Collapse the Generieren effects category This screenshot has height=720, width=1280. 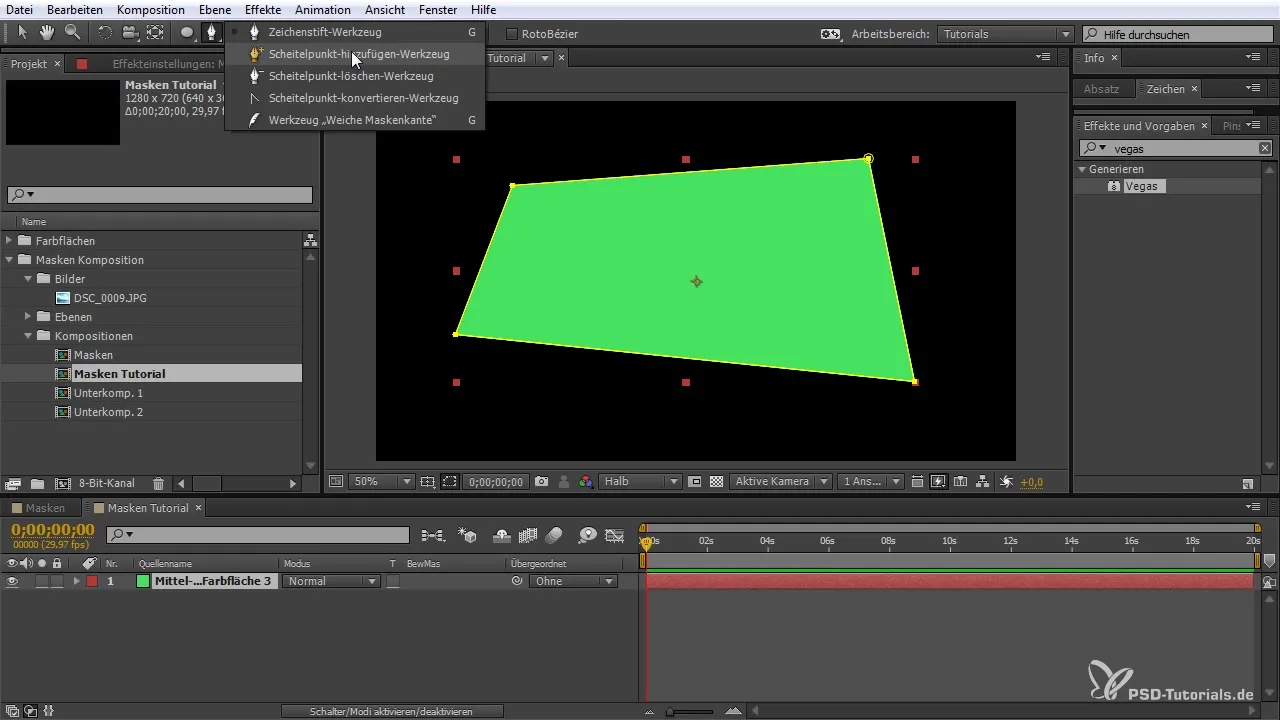coord(1082,169)
